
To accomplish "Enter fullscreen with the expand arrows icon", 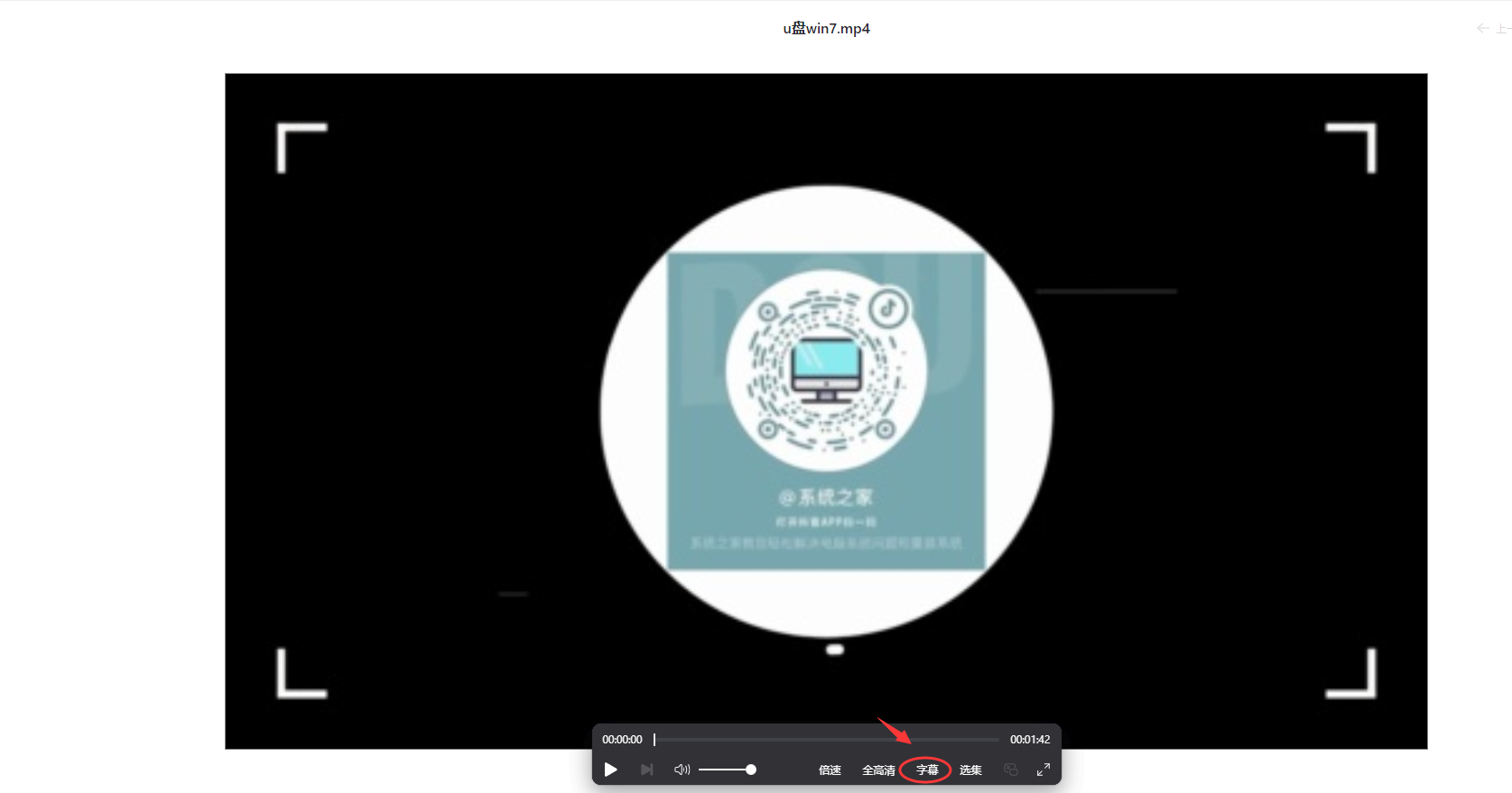I will [x=1044, y=770].
